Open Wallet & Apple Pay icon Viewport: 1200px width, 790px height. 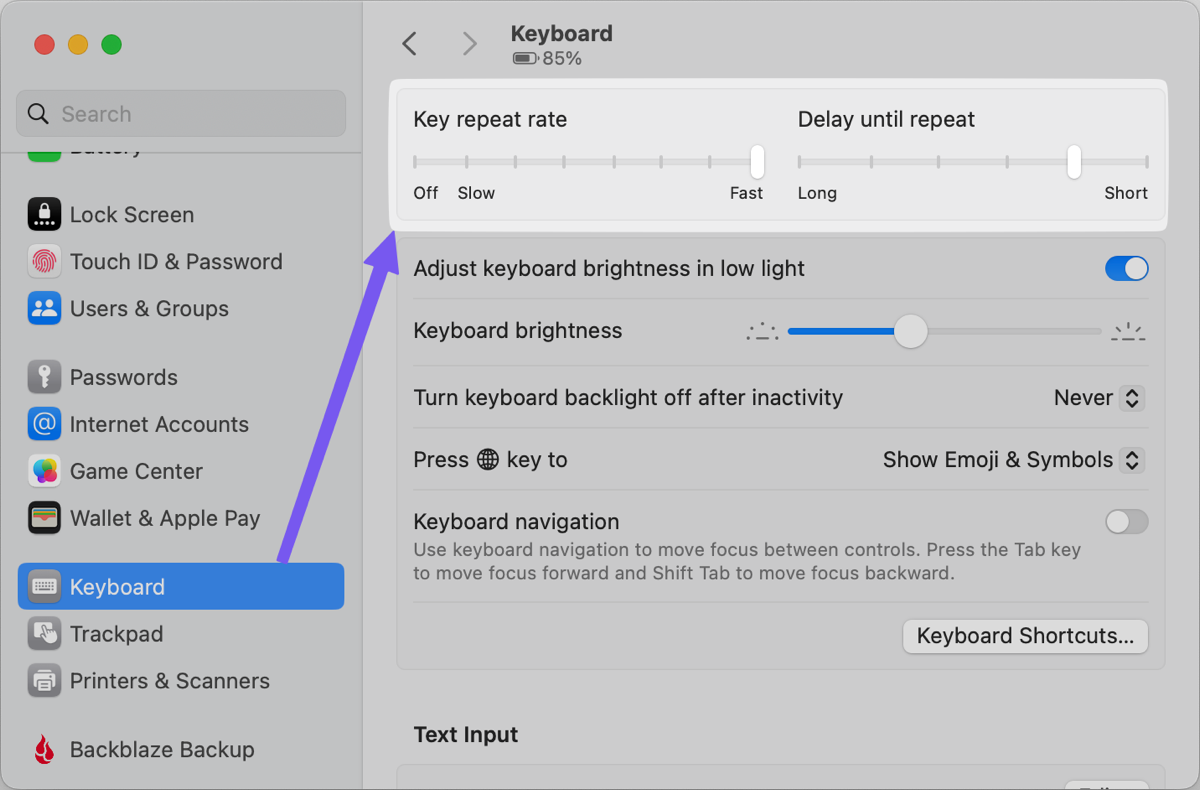coord(44,518)
